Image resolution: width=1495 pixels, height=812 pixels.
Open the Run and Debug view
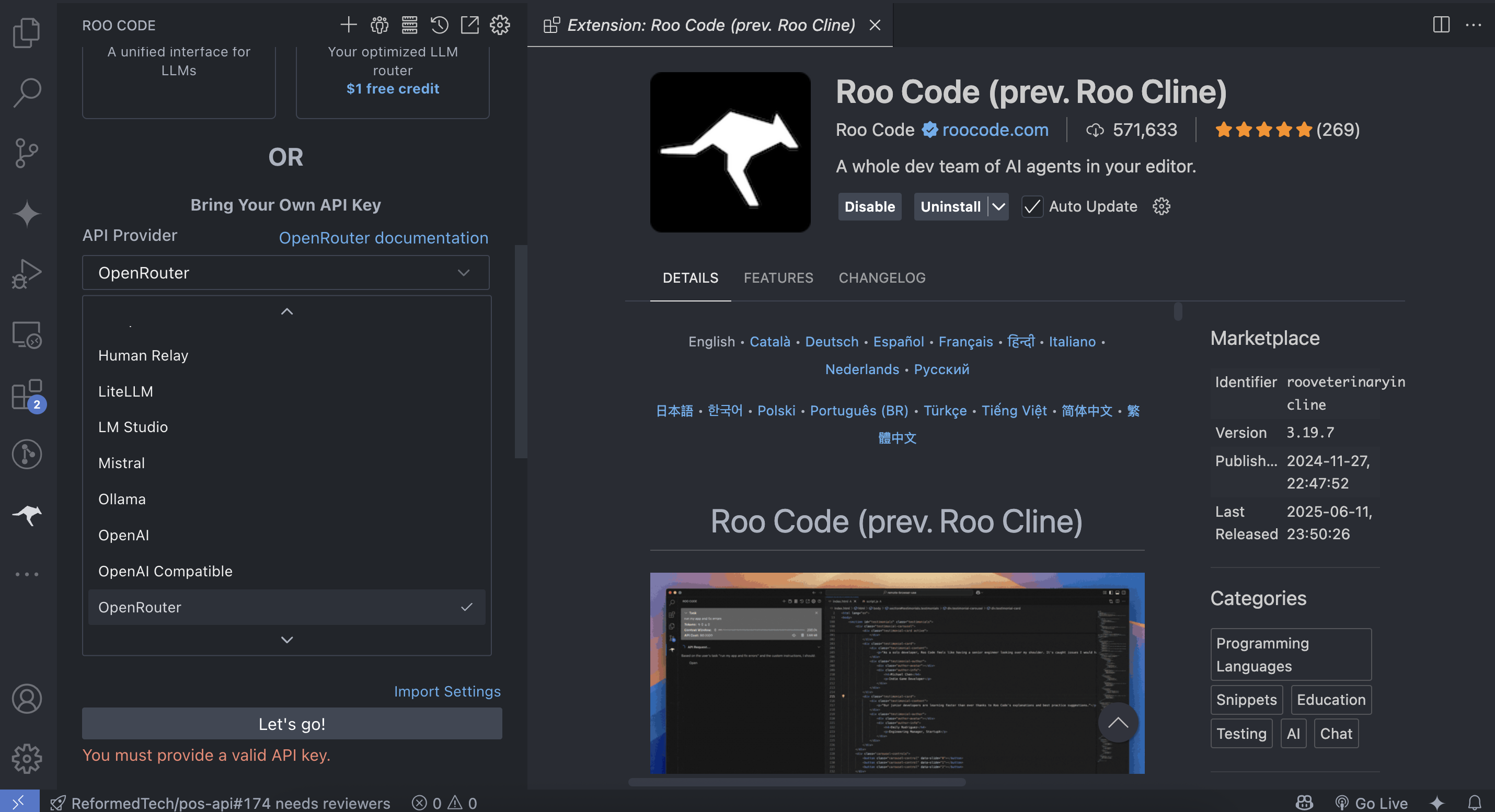pyautogui.click(x=27, y=274)
